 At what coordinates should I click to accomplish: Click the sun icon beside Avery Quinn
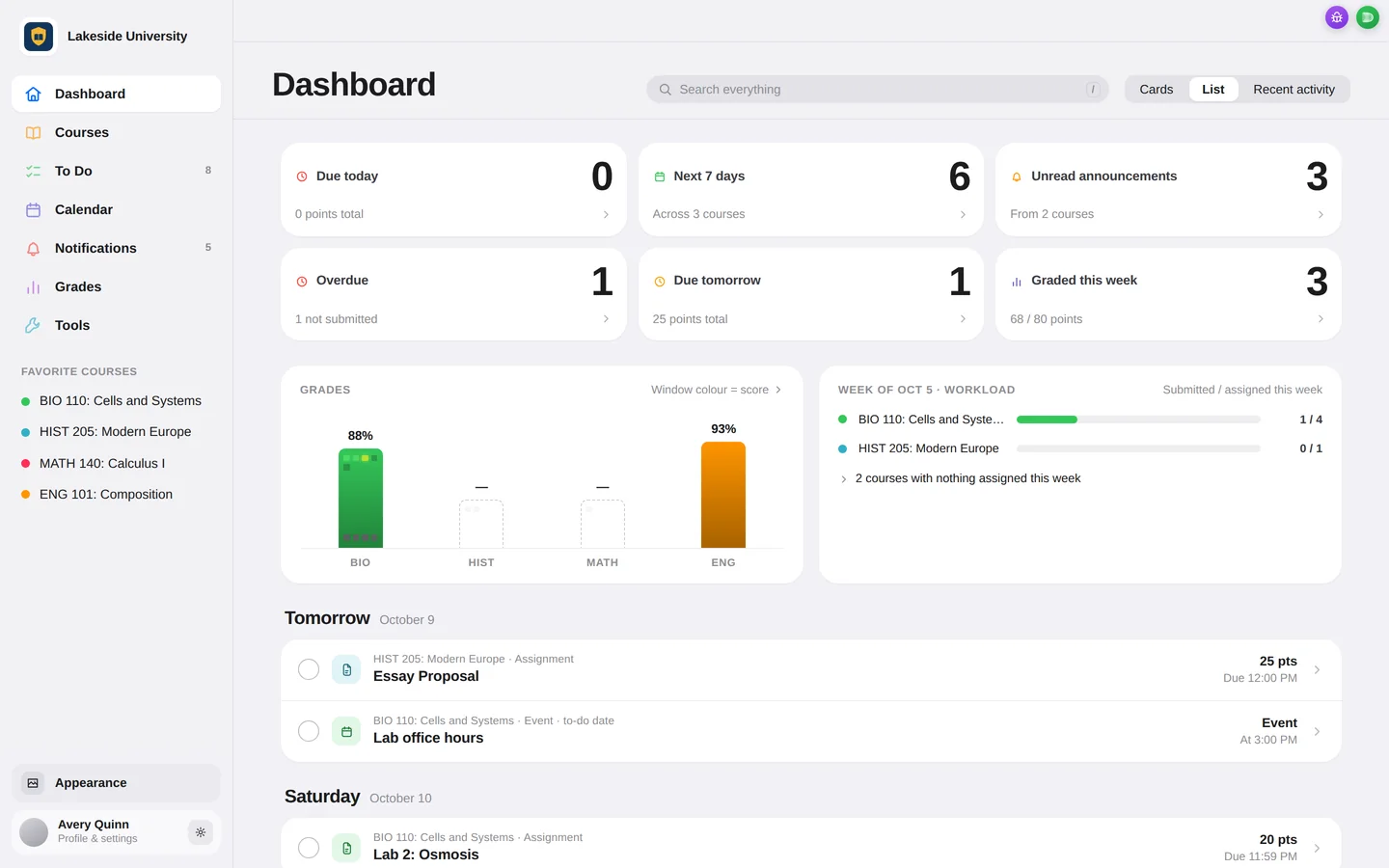201,832
